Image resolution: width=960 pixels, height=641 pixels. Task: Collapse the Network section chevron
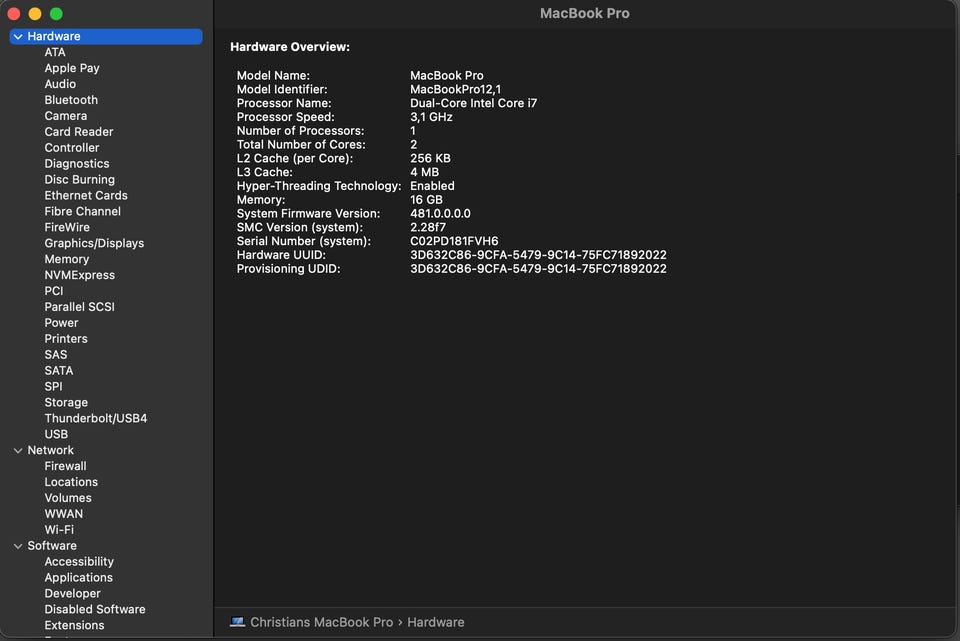[18, 451]
